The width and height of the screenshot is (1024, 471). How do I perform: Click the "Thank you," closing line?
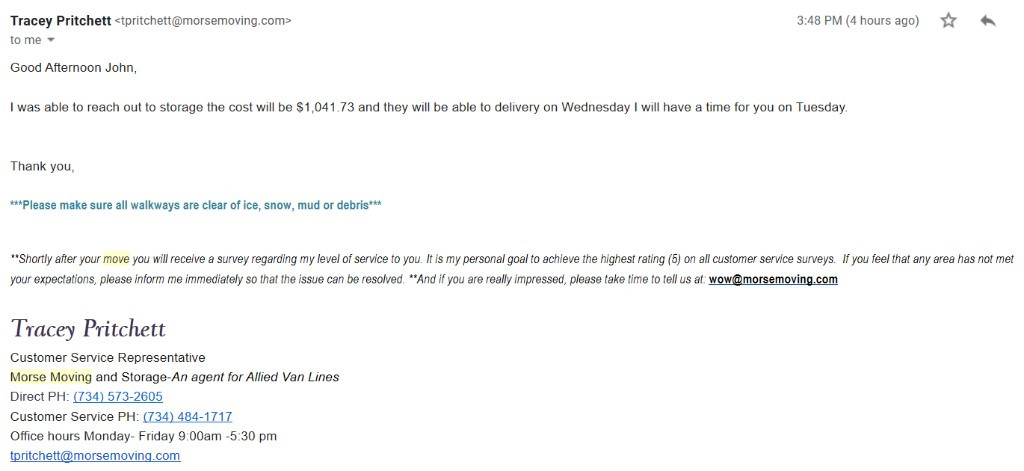point(42,166)
